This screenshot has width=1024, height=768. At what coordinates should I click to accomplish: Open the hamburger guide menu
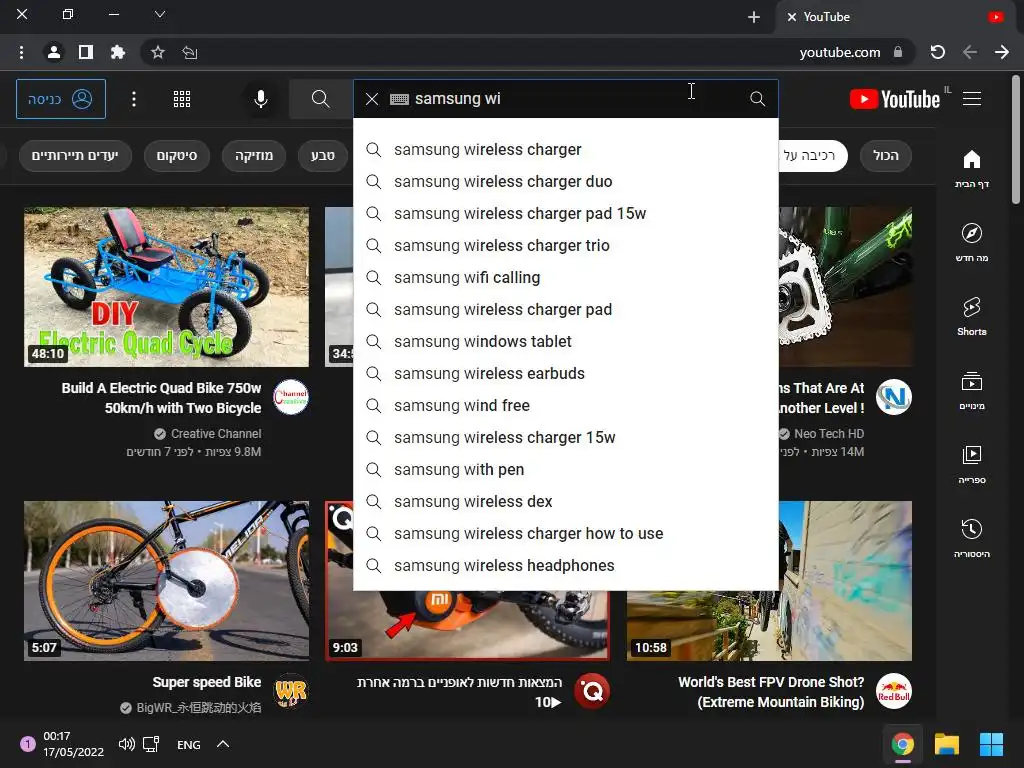972,99
